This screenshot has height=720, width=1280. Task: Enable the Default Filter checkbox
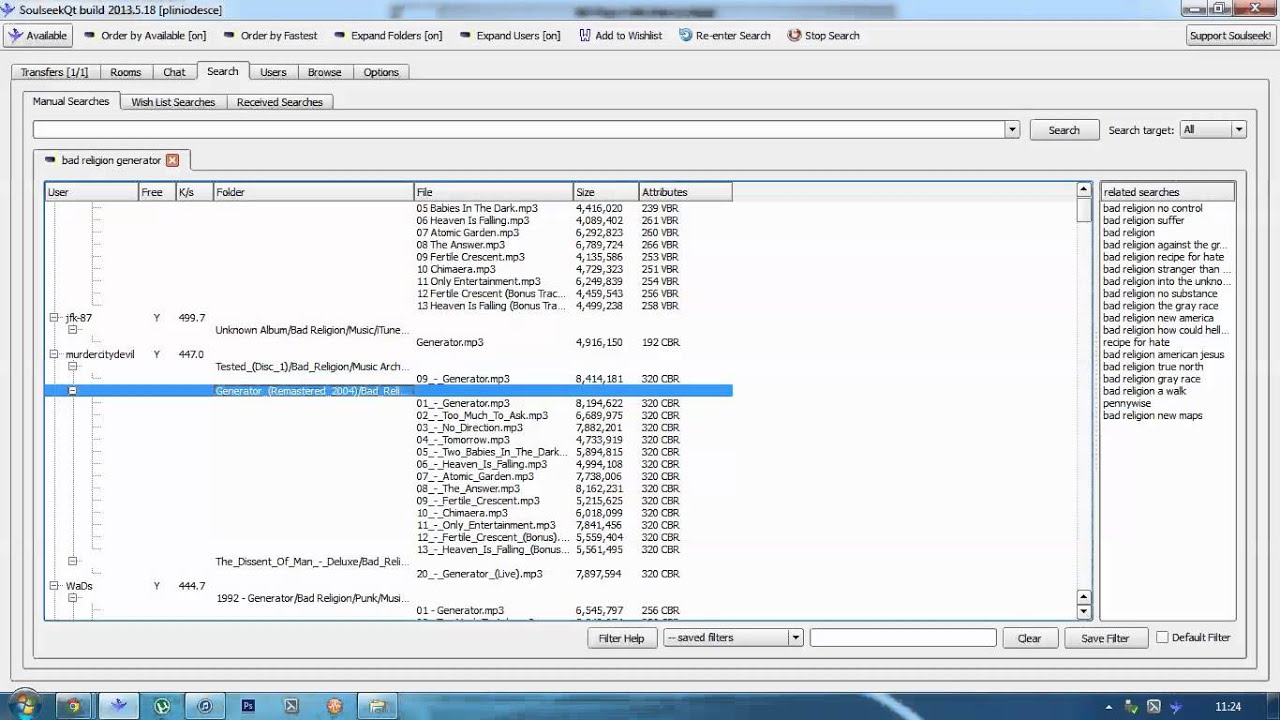1162,637
